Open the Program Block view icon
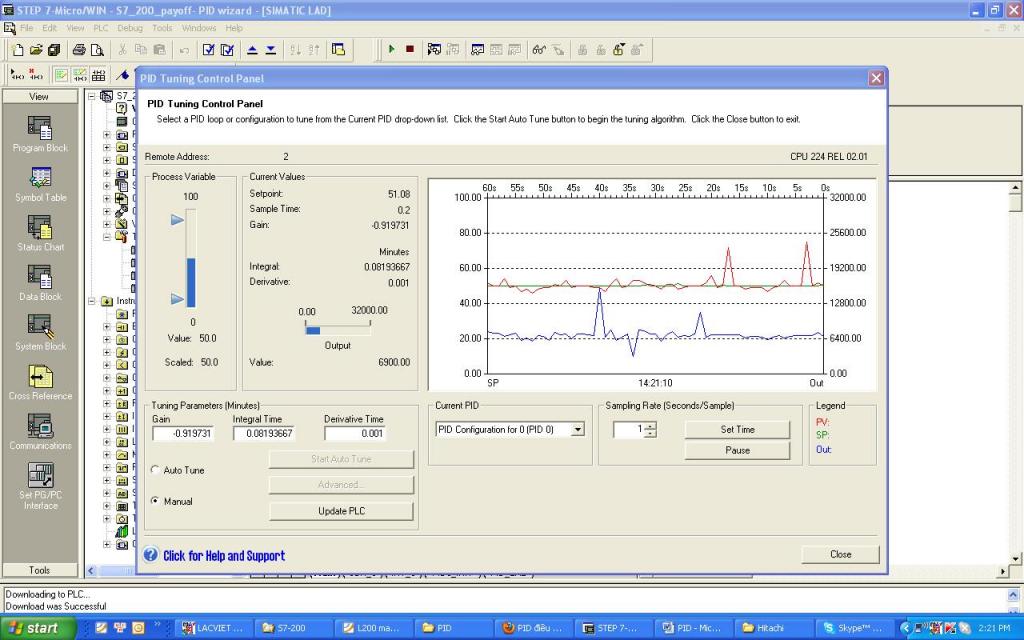 pos(40,128)
